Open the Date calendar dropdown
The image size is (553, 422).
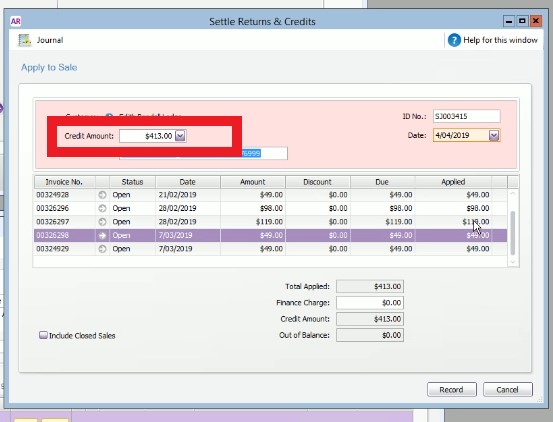[x=494, y=135]
